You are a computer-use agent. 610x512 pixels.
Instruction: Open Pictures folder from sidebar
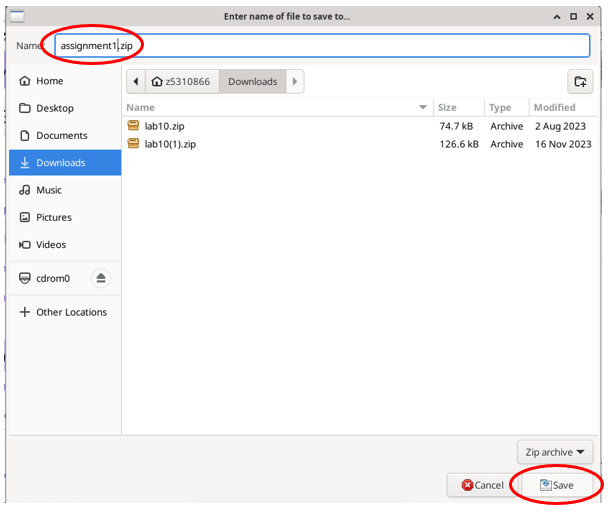(65, 217)
